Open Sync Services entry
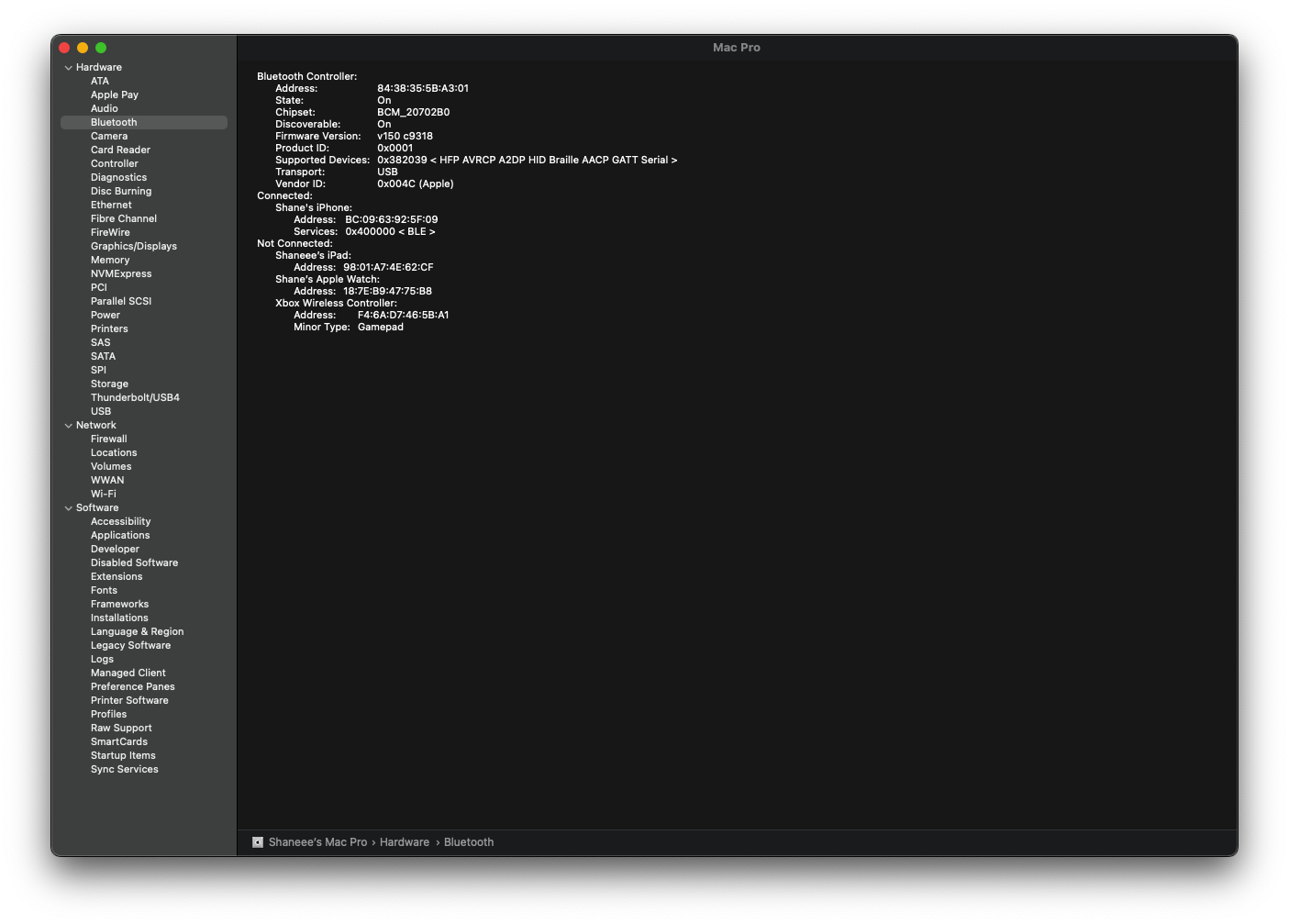 pyautogui.click(x=124, y=769)
